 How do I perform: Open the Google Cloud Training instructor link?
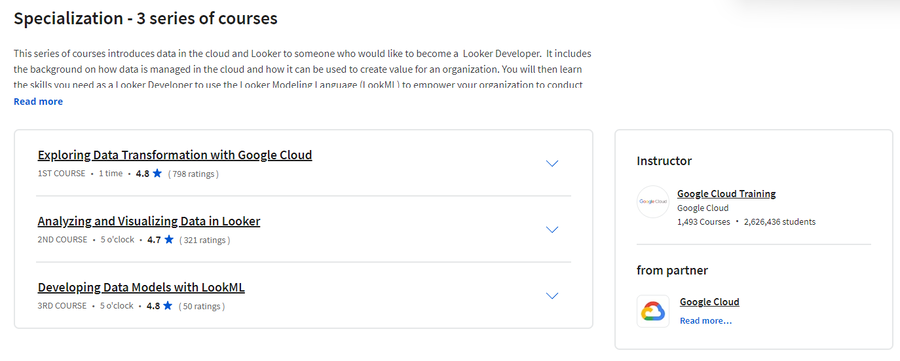click(726, 194)
